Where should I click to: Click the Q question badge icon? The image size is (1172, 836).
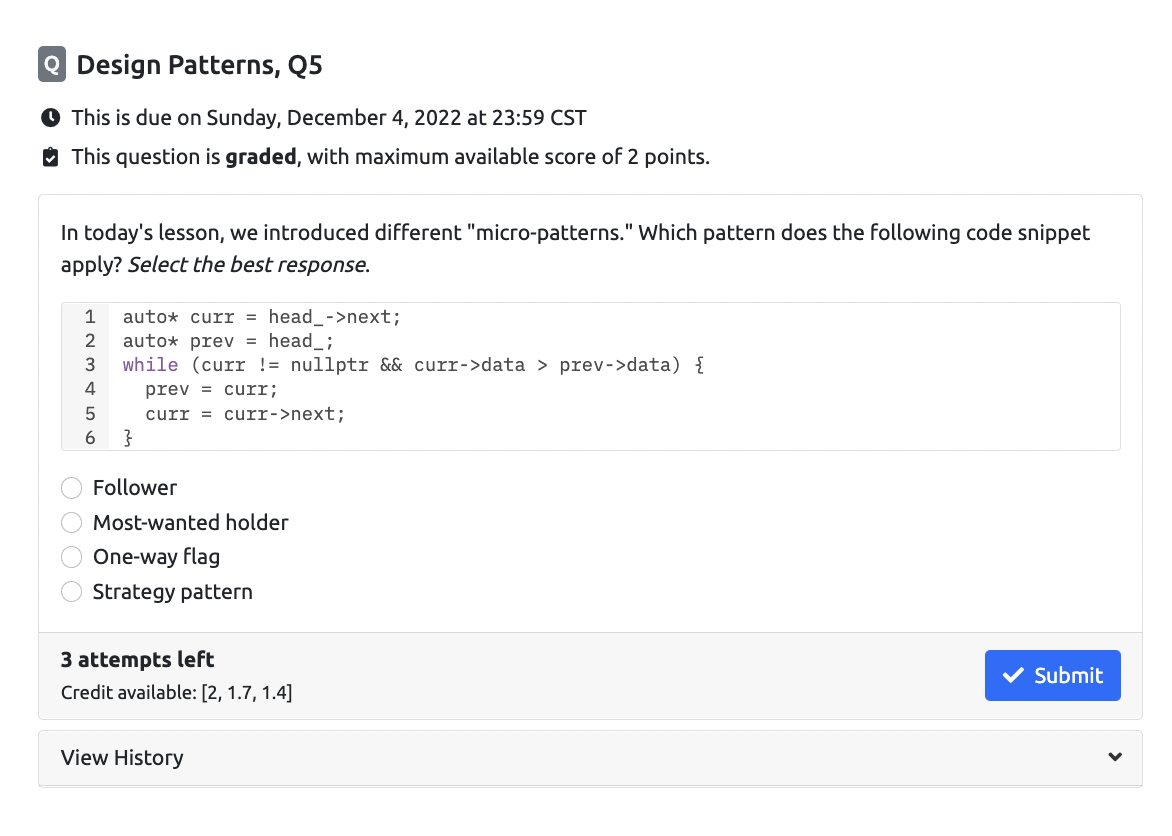point(52,64)
